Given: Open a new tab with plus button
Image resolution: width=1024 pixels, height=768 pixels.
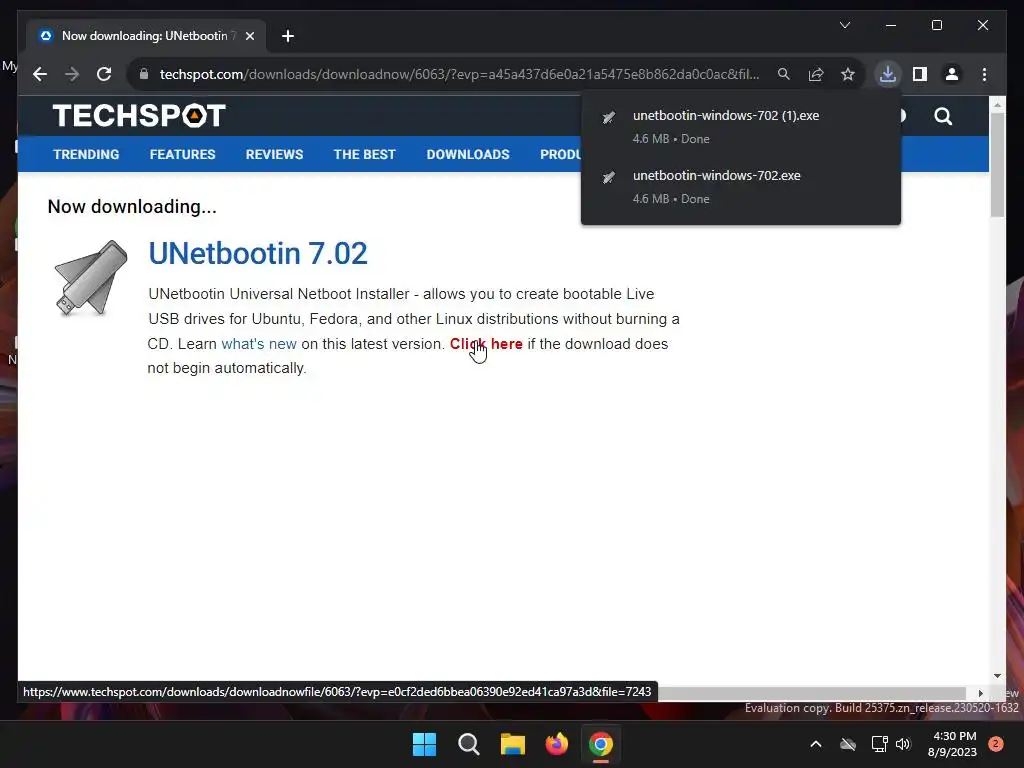Looking at the screenshot, I should pyautogui.click(x=287, y=36).
